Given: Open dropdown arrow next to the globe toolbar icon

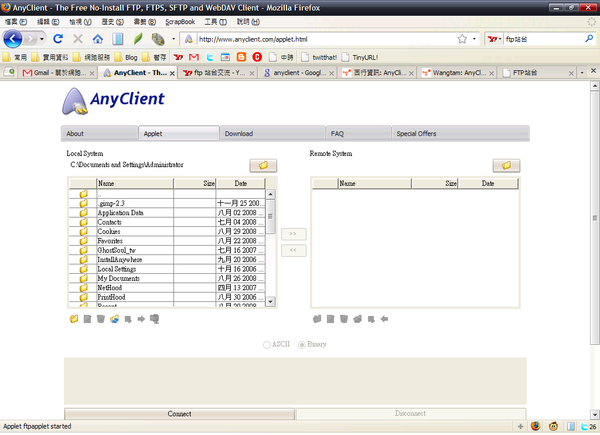Looking at the screenshot, I should click(173, 39).
